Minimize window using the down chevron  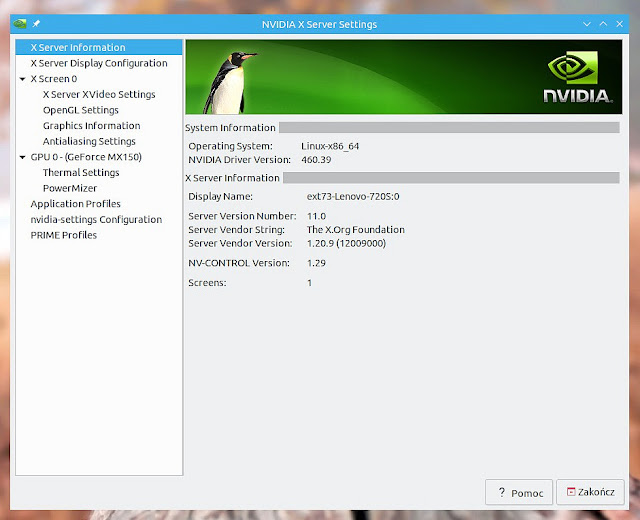point(587,24)
